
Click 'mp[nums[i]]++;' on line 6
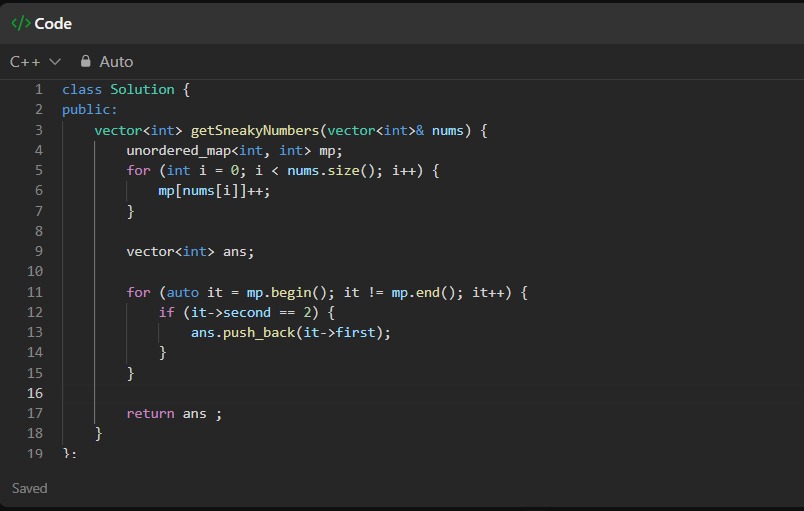click(x=214, y=191)
